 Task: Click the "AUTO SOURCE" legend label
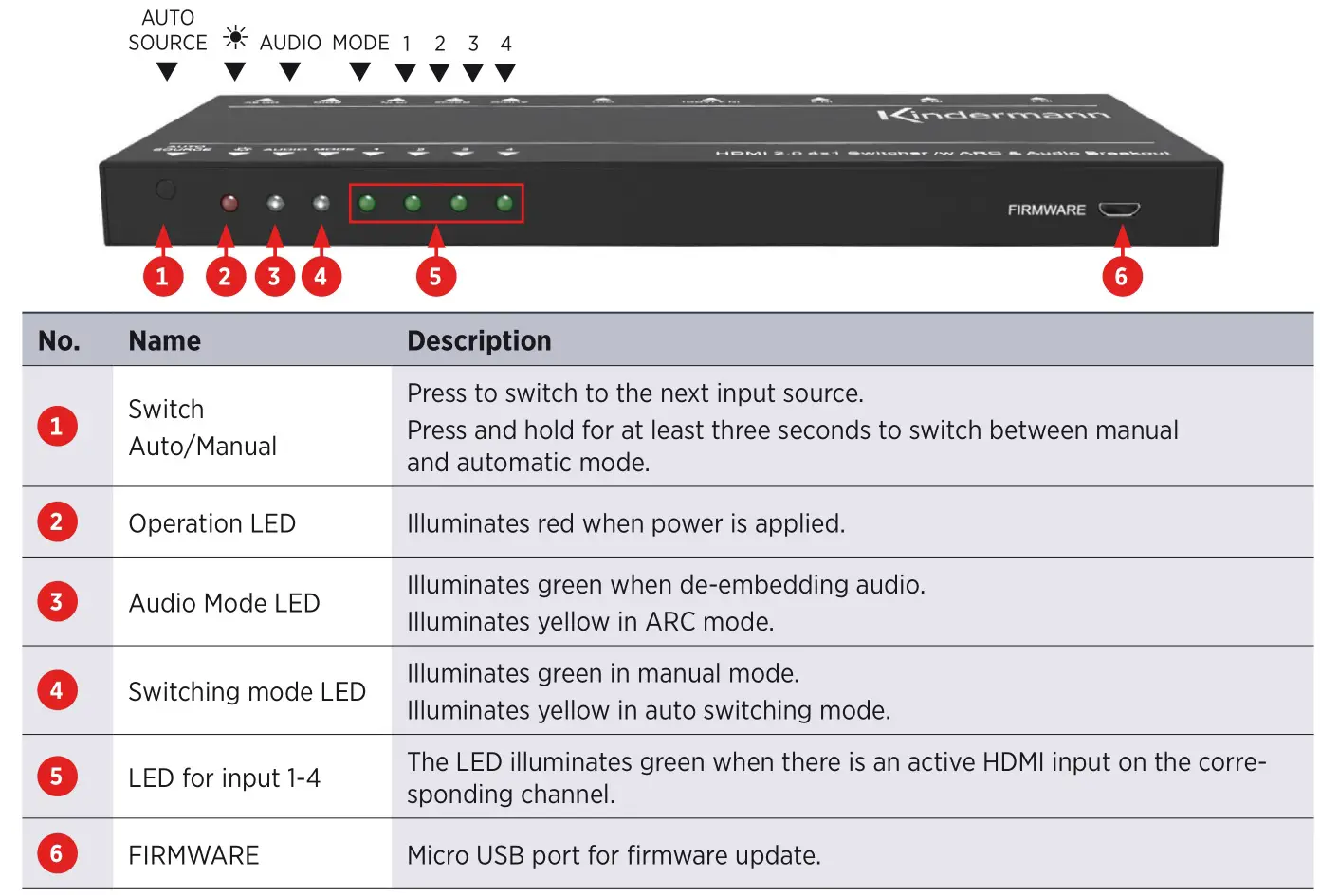pyautogui.click(x=168, y=30)
